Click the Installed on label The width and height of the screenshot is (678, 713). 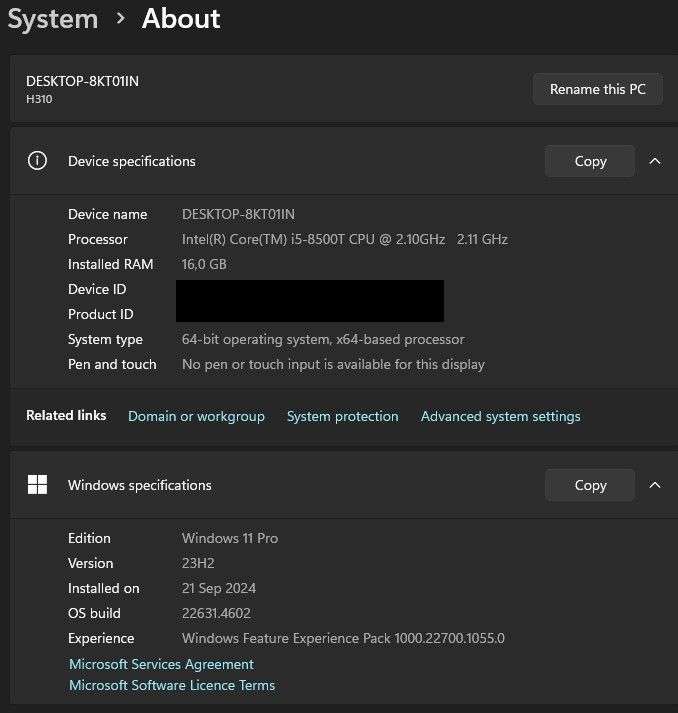point(104,588)
